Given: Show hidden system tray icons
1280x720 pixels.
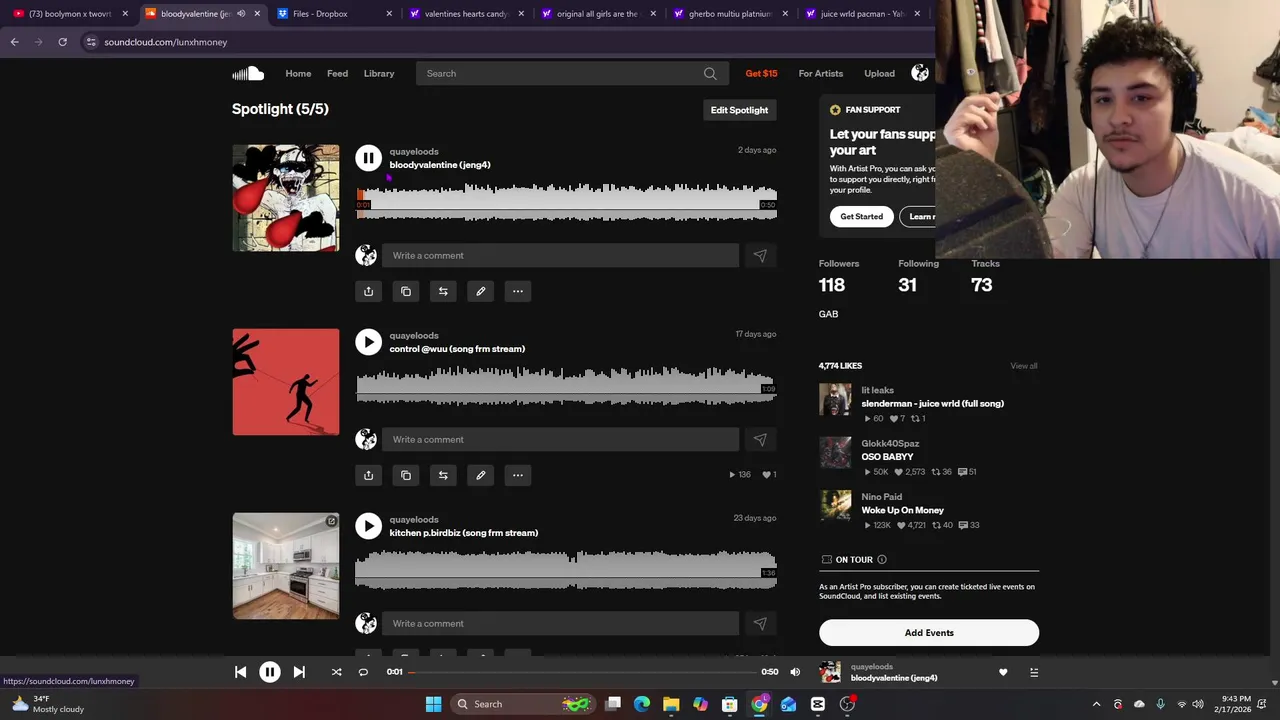Looking at the screenshot, I should click(x=1096, y=704).
